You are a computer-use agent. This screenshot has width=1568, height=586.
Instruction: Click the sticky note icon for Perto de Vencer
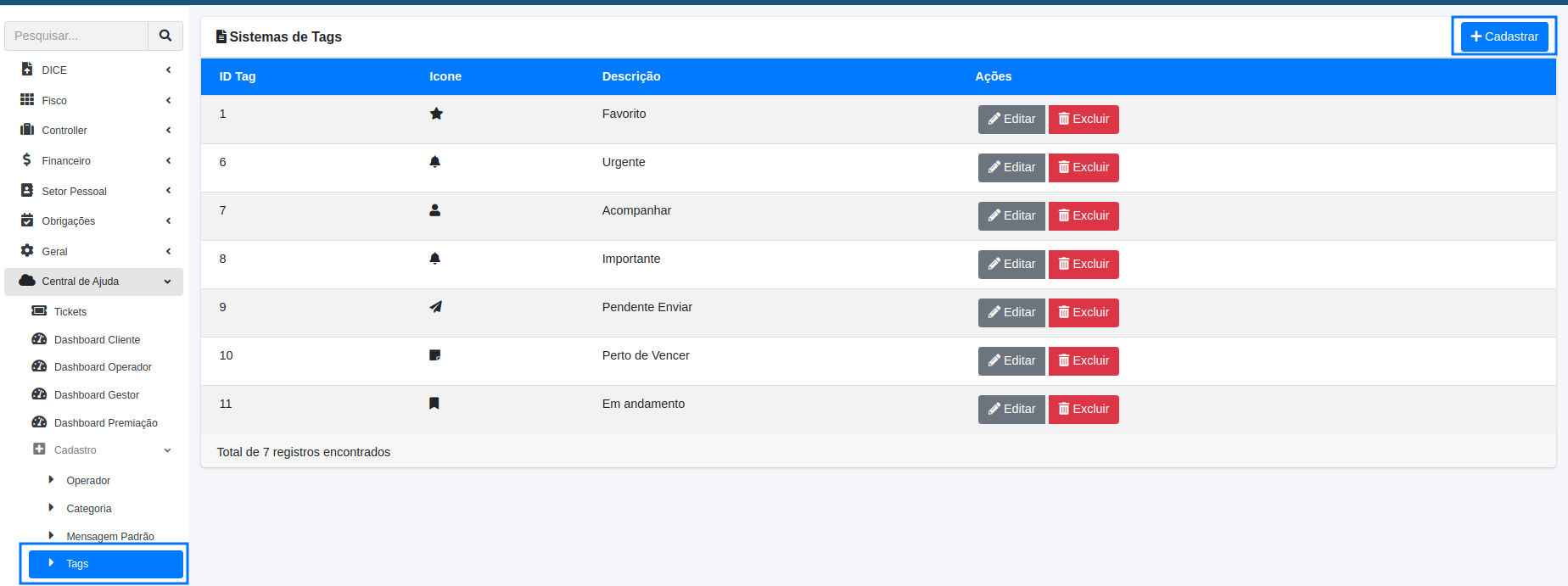tap(434, 355)
